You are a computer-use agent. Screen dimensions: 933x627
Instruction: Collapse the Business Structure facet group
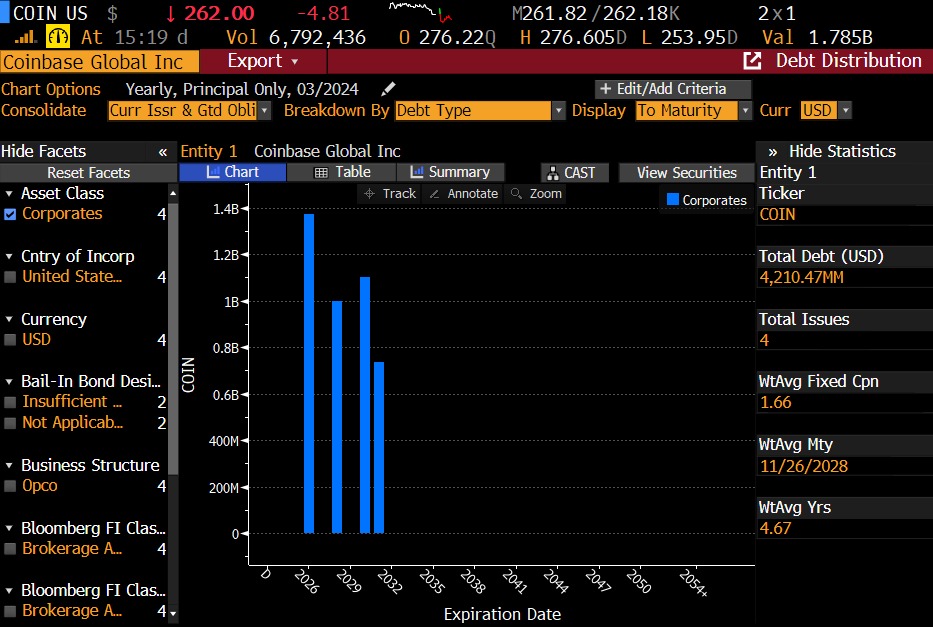click(9, 466)
